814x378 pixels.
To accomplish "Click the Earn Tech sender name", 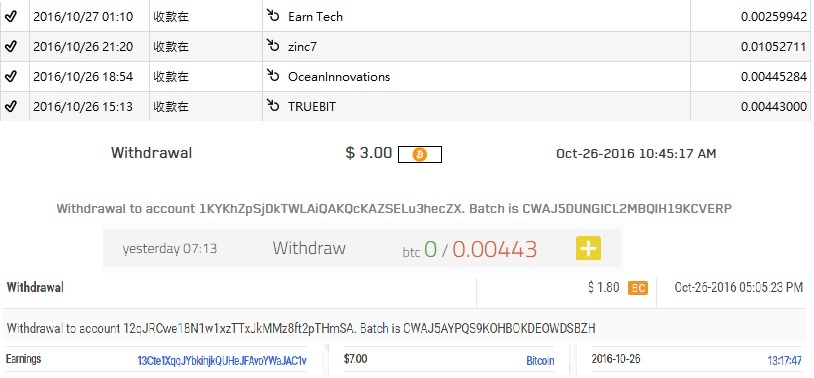I will [316, 16].
